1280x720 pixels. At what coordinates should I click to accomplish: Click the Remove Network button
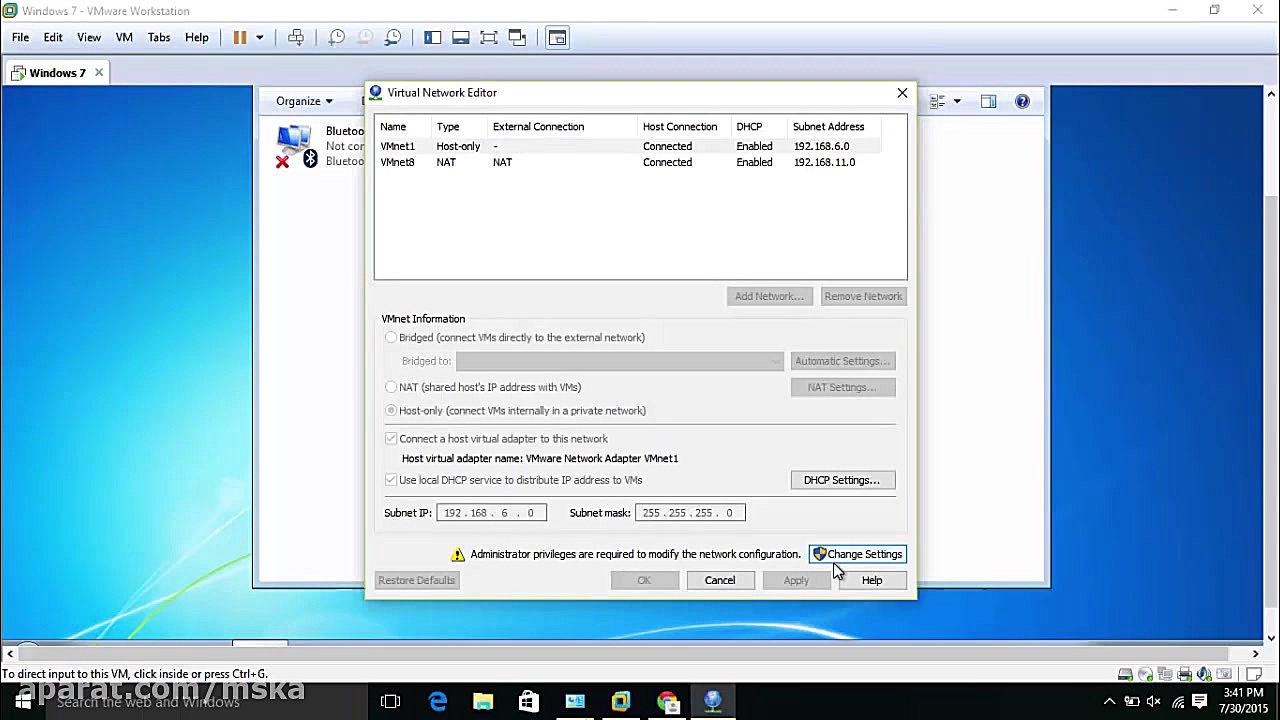(x=863, y=296)
